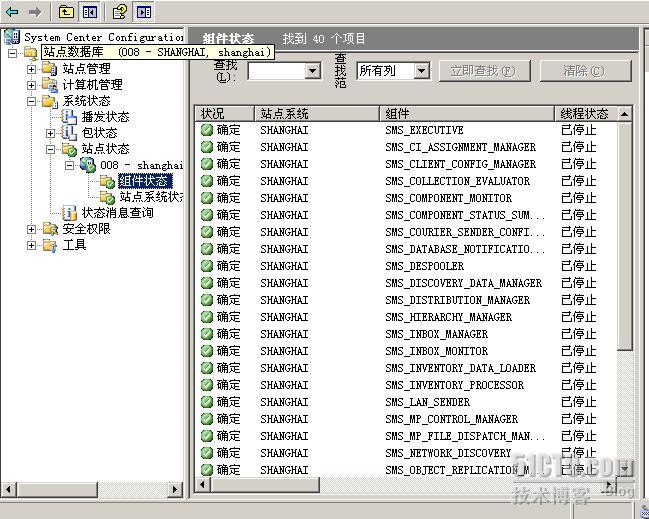Click the vertical scrollbar thumb in component list

pos(625,236)
